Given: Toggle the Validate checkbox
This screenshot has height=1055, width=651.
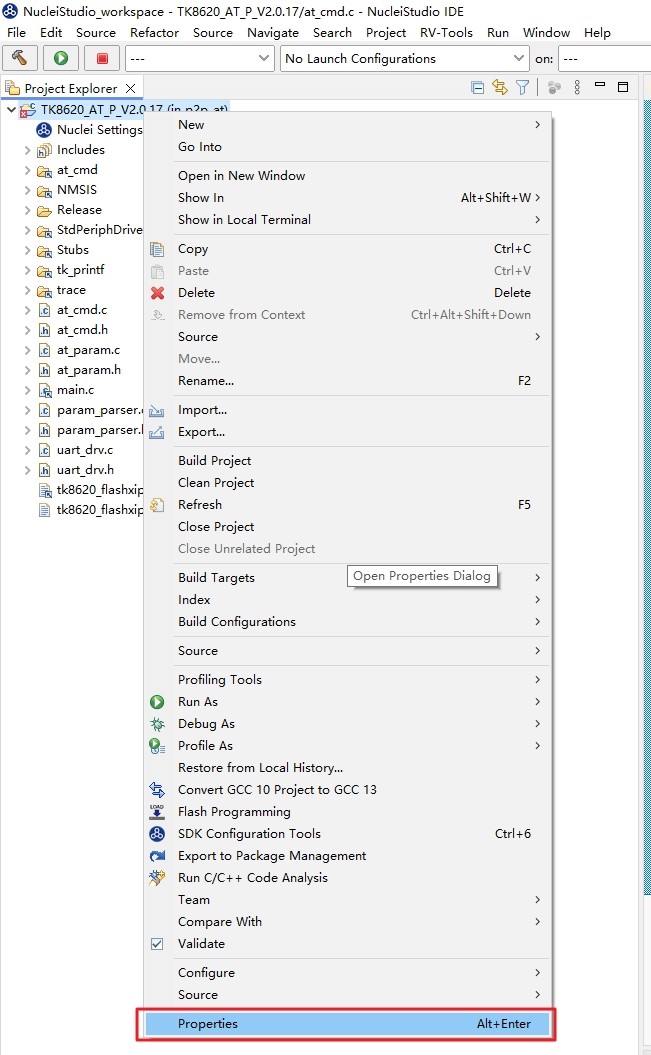Looking at the screenshot, I should pos(157,943).
